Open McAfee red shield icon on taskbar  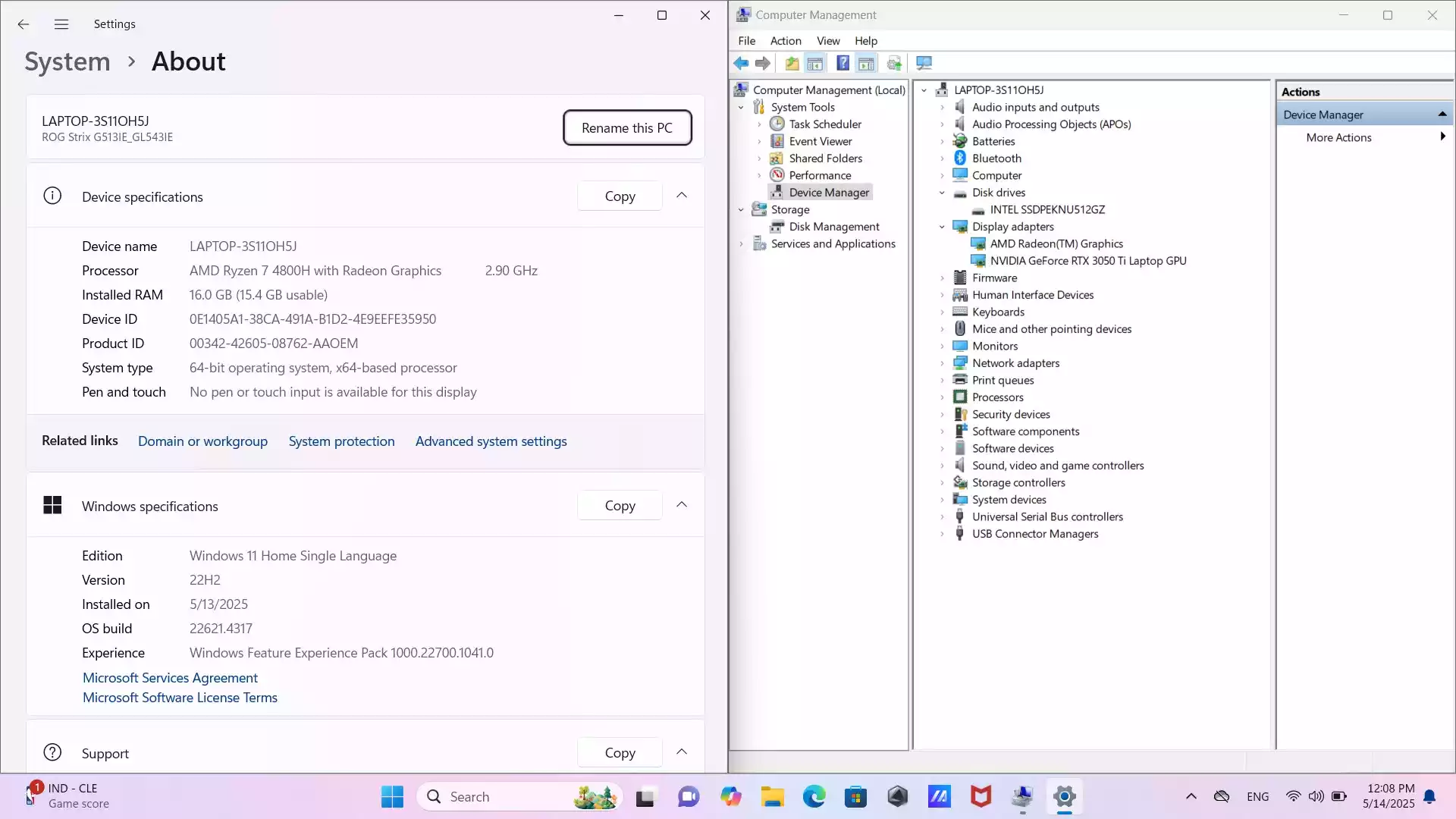981,797
